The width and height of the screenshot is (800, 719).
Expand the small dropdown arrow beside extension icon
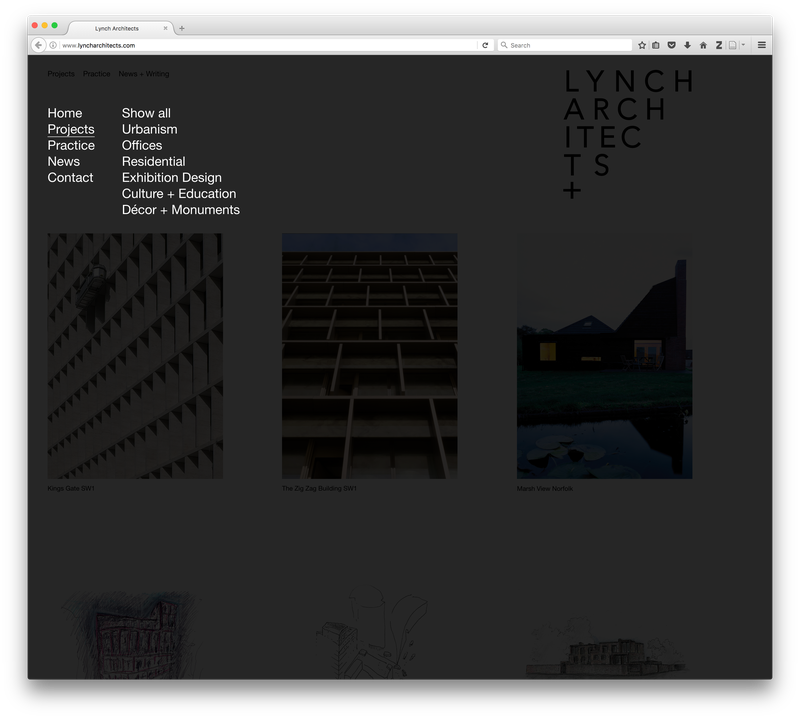pyautogui.click(x=743, y=45)
